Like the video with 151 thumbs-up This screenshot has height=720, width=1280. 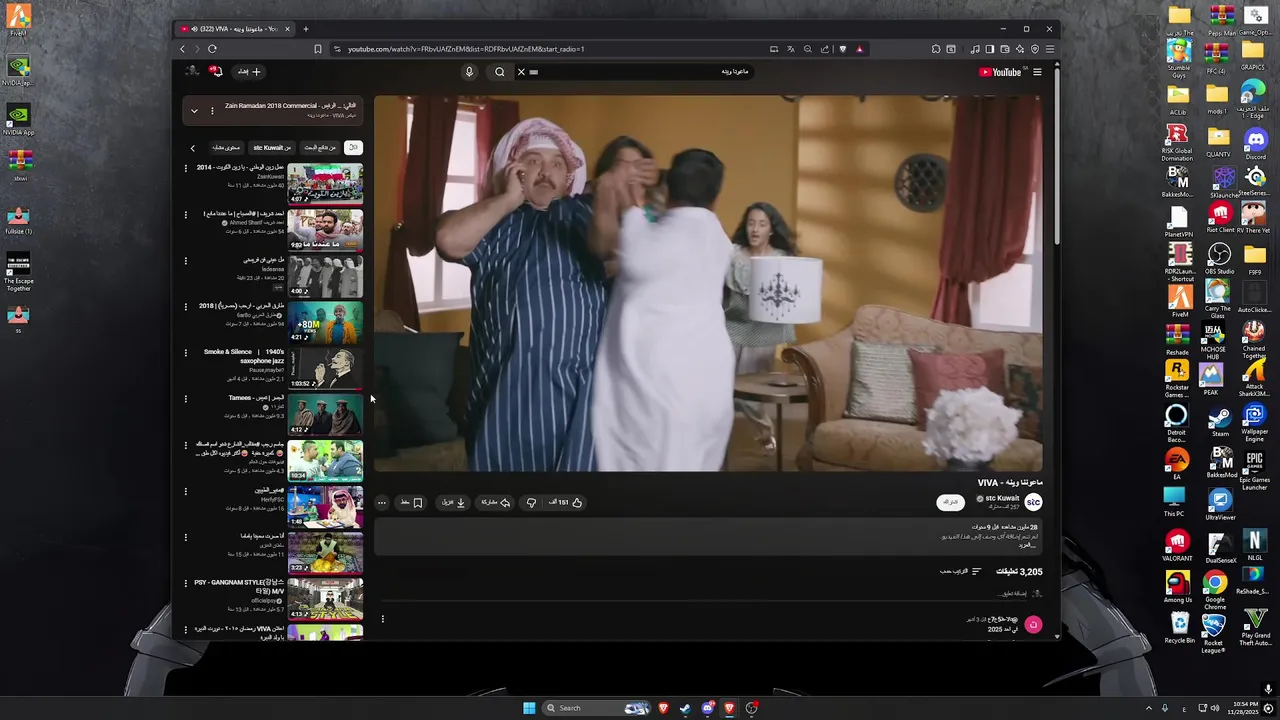pyautogui.click(x=565, y=503)
